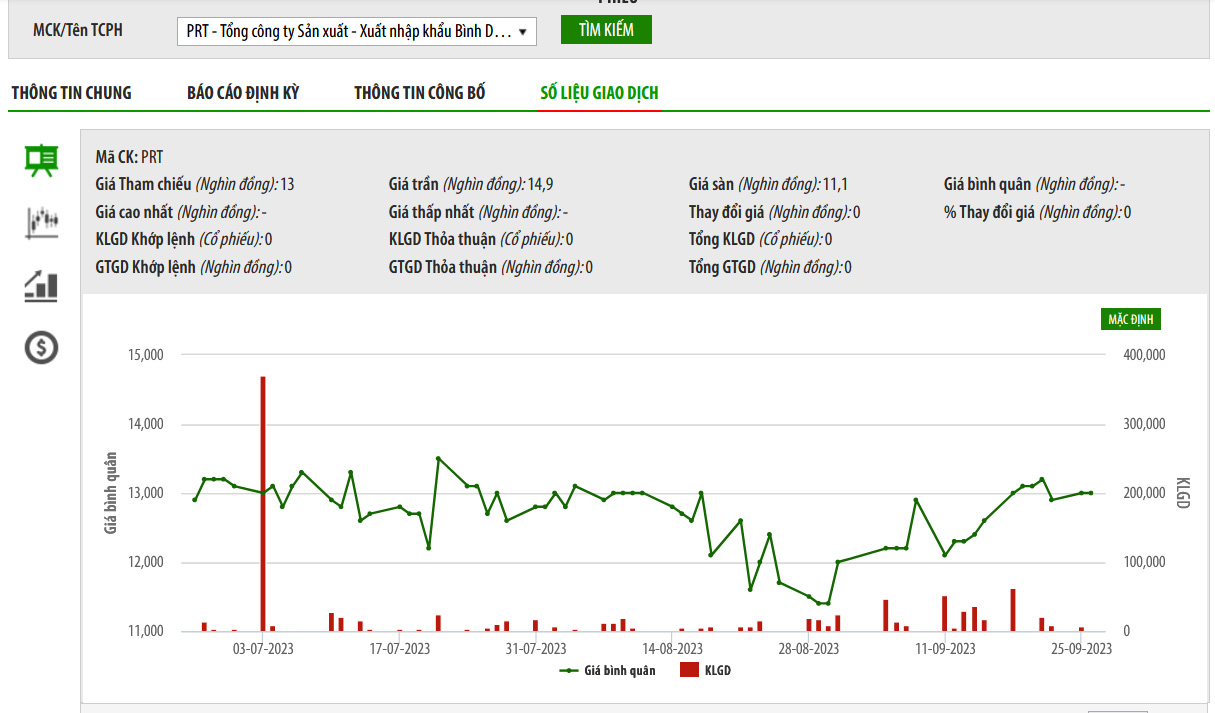Switch to THÔNG TIN CHUNG tab
The image size is (1215, 713).
click(x=71, y=93)
